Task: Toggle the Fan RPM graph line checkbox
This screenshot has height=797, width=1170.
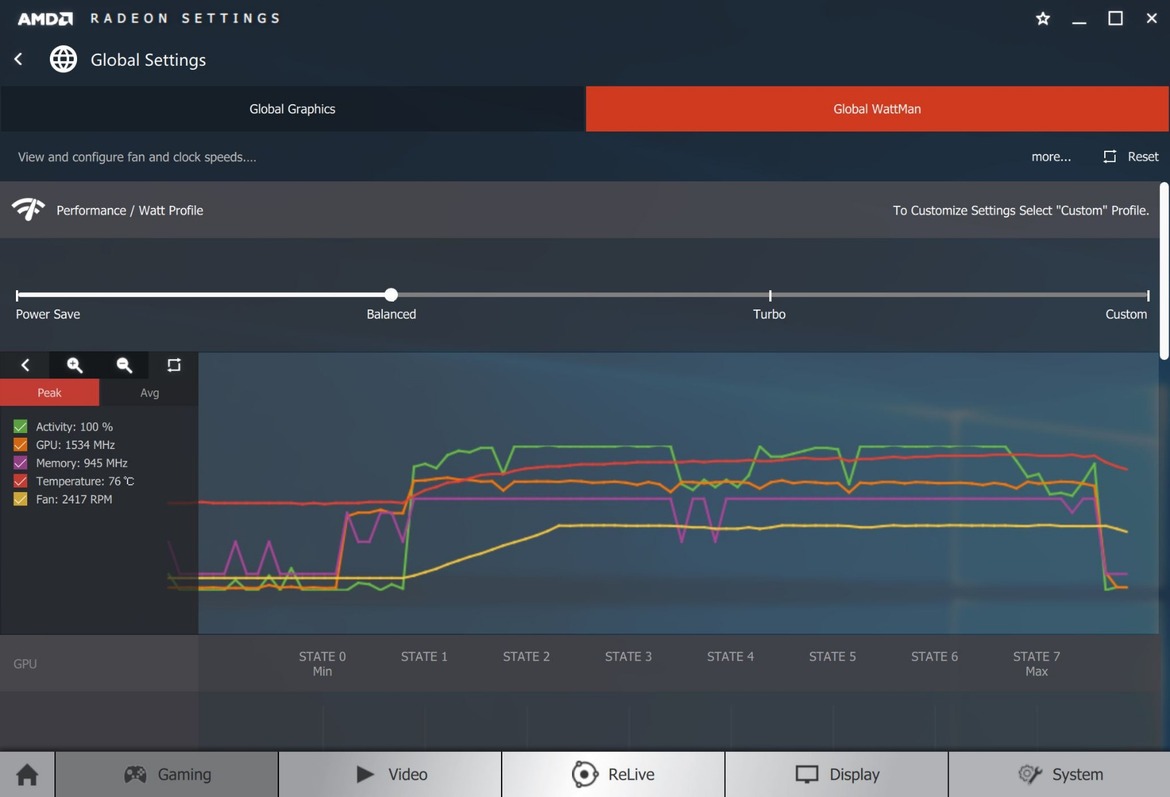Action: (x=20, y=499)
